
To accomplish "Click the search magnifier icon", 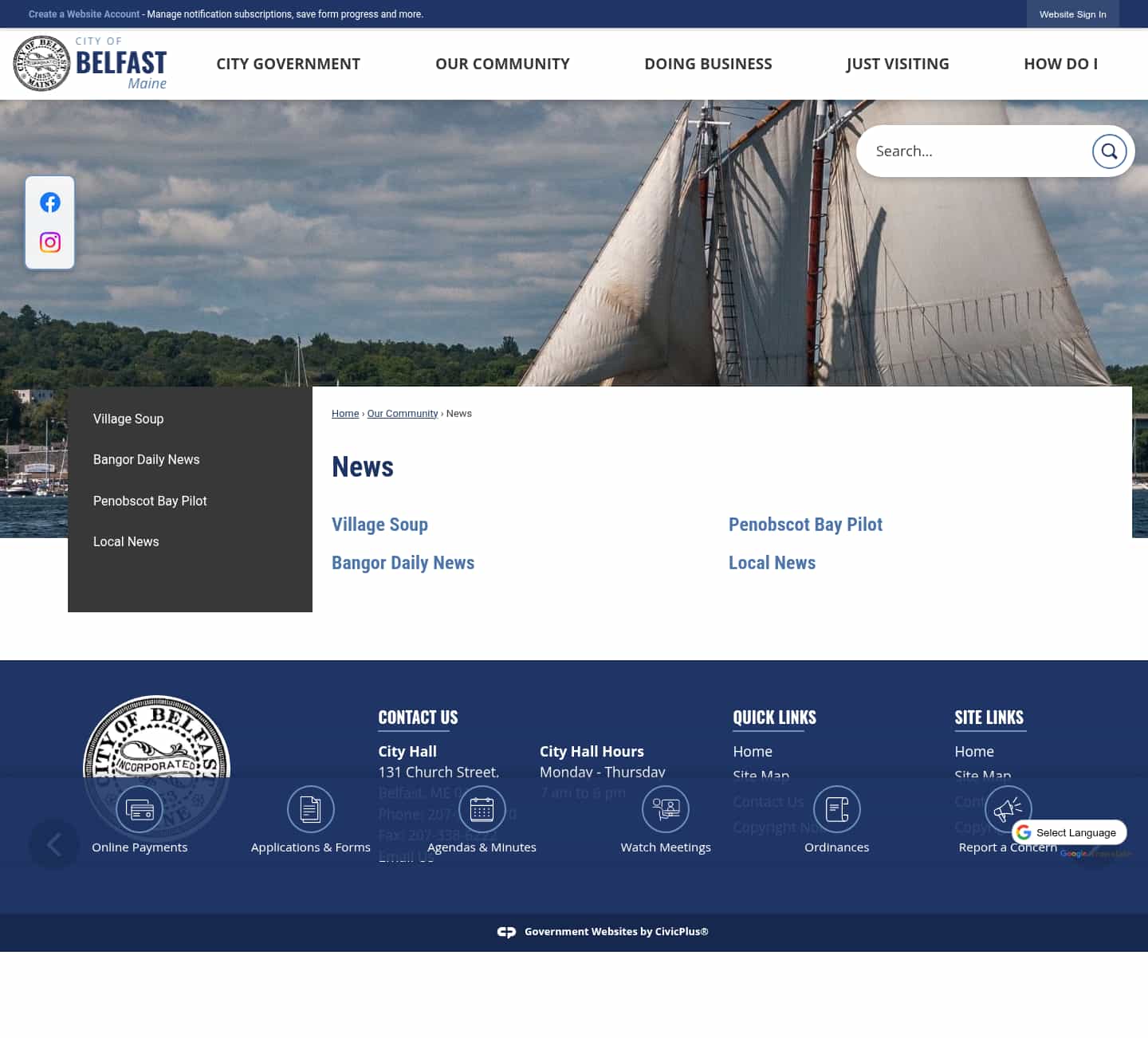I will click(1109, 151).
